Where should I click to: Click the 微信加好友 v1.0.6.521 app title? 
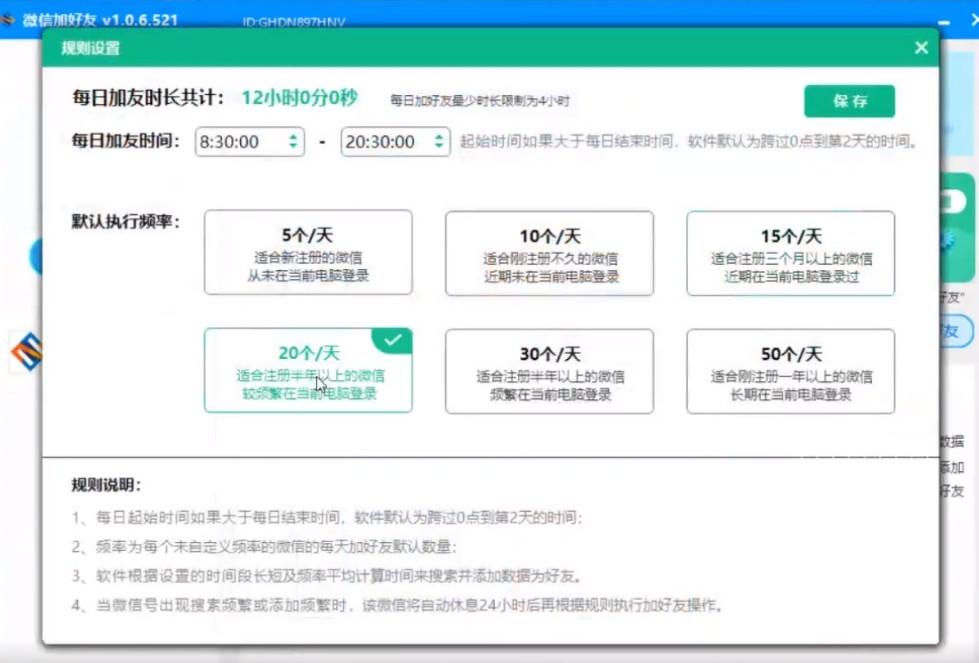pos(101,20)
